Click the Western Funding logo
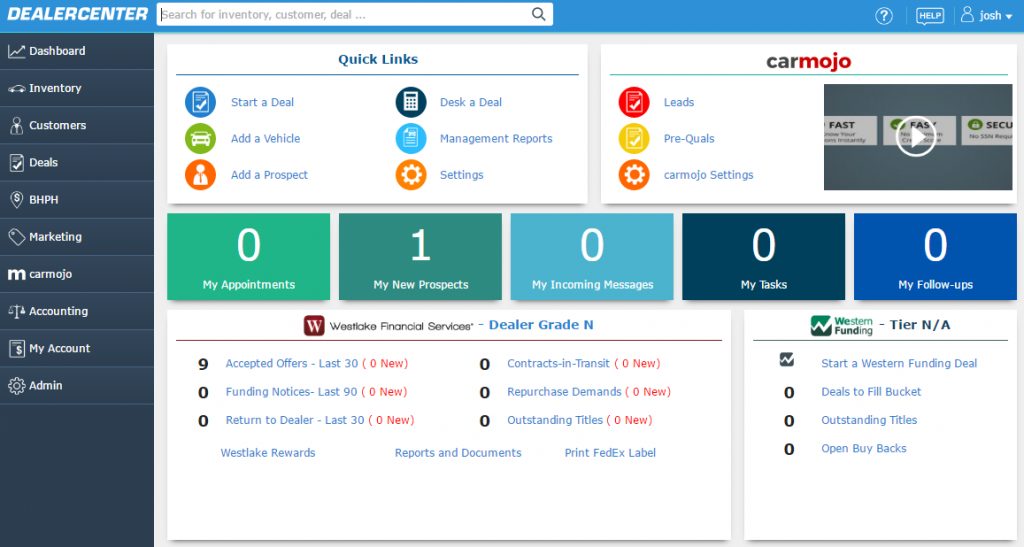This screenshot has height=547, width=1024. [841, 325]
